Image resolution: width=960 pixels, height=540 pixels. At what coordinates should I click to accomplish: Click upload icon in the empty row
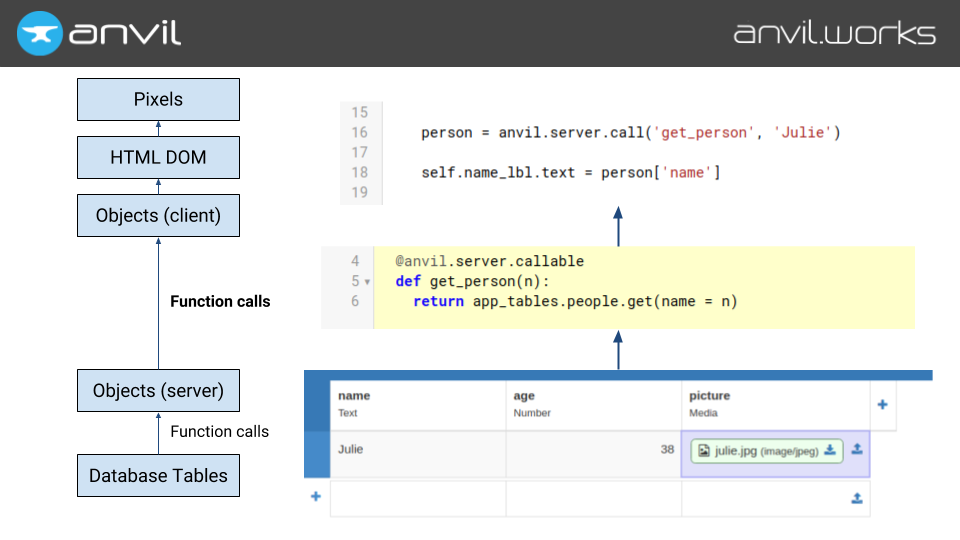(857, 498)
